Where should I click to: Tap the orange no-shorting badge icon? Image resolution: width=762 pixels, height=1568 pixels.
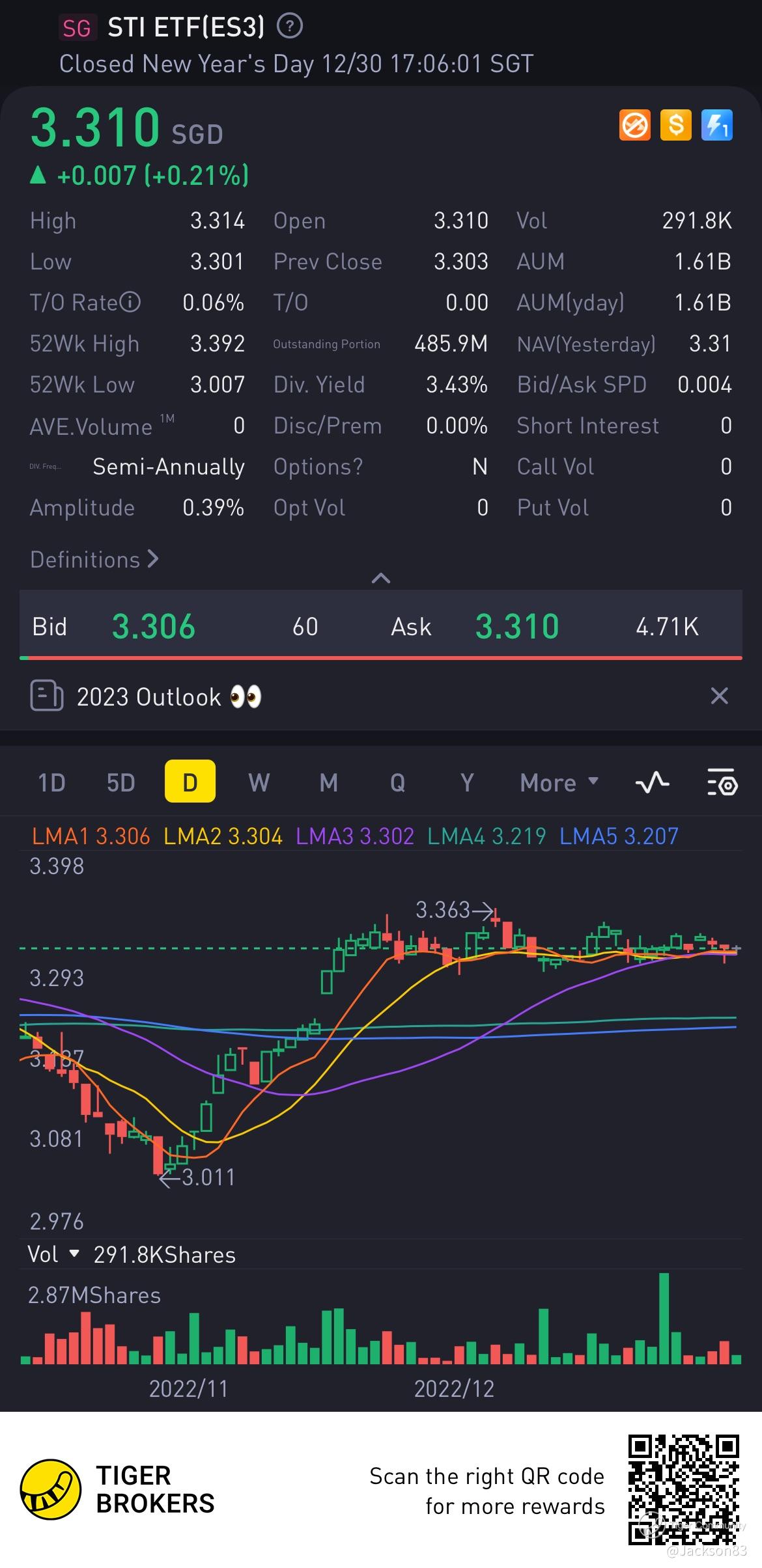634,125
